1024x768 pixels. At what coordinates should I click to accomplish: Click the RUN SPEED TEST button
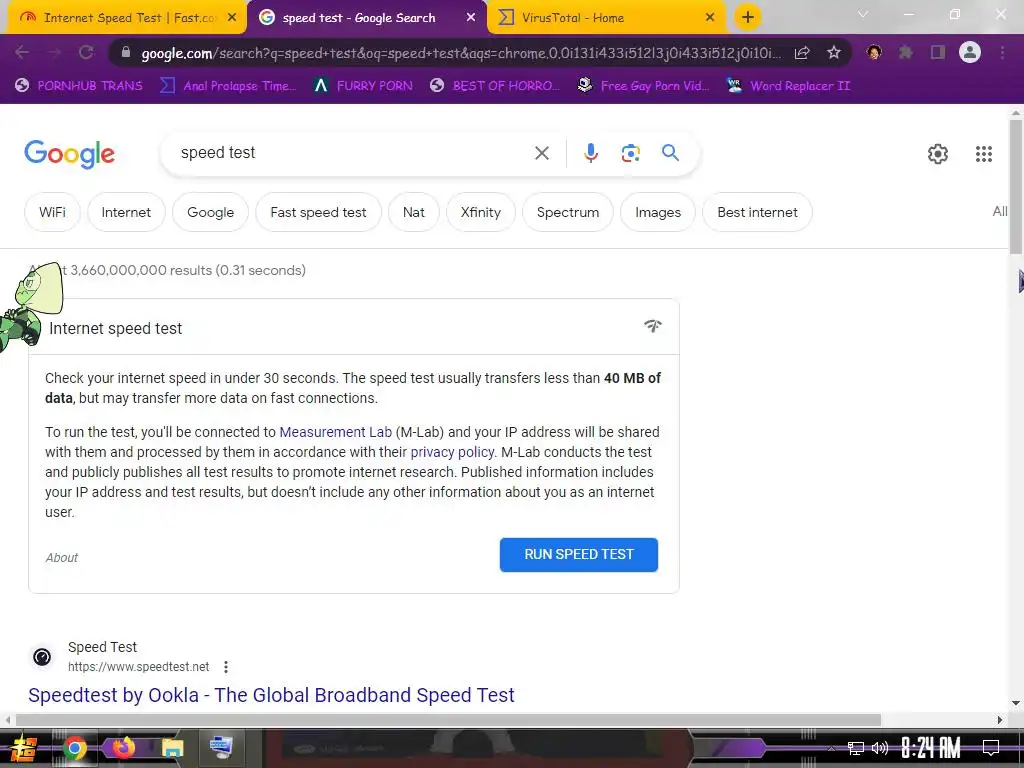pos(579,554)
